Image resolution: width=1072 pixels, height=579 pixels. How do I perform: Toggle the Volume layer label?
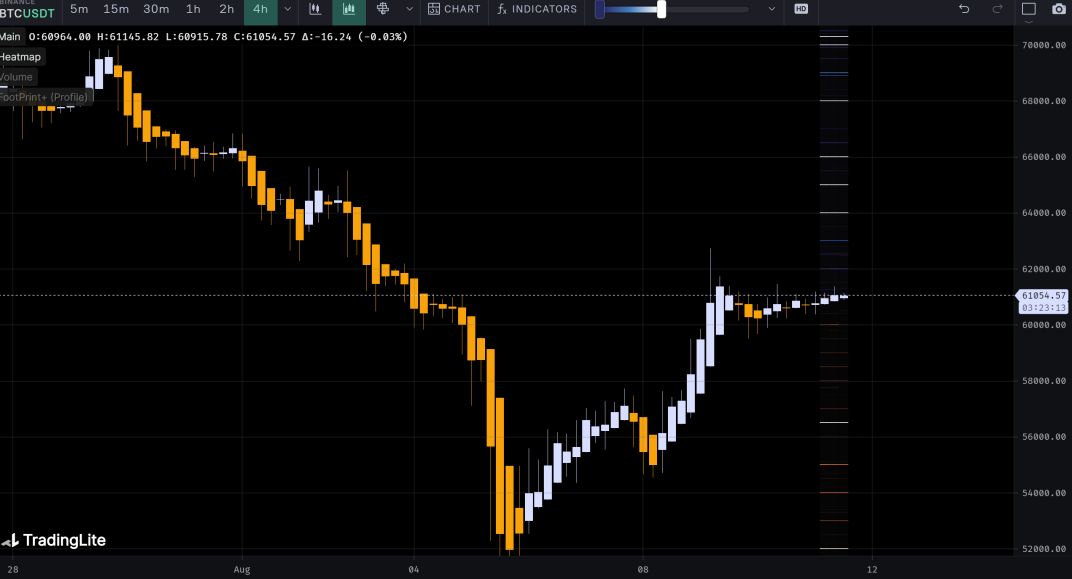tap(16, 77)
